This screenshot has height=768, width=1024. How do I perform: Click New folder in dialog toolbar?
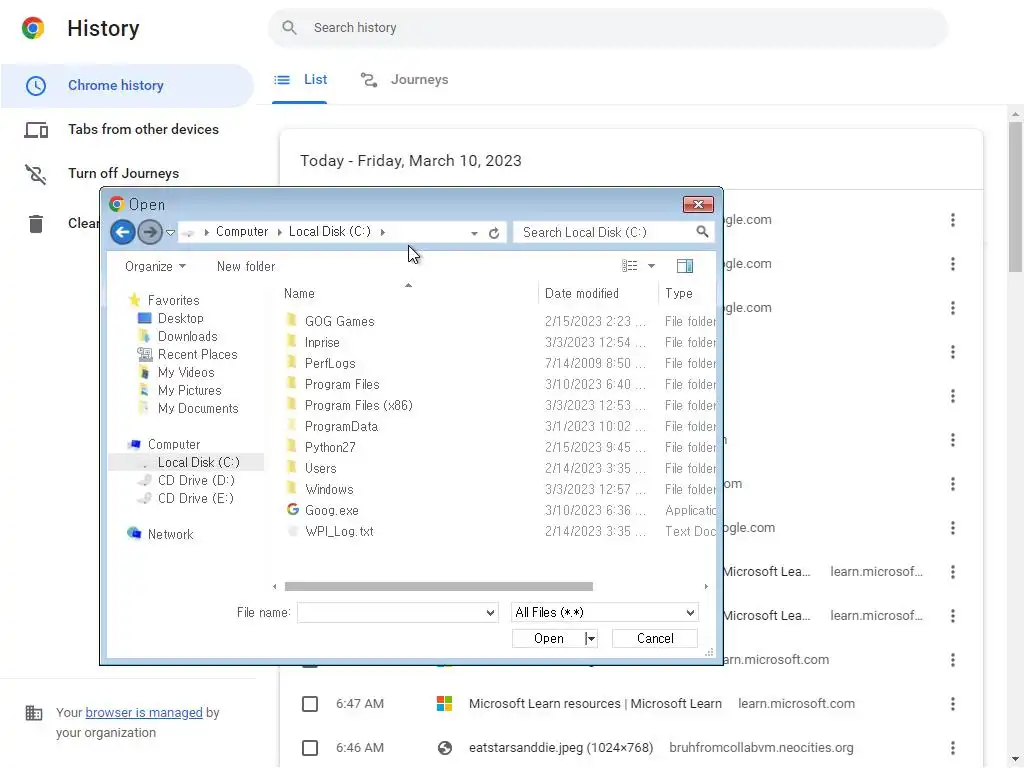coord(246,266)
